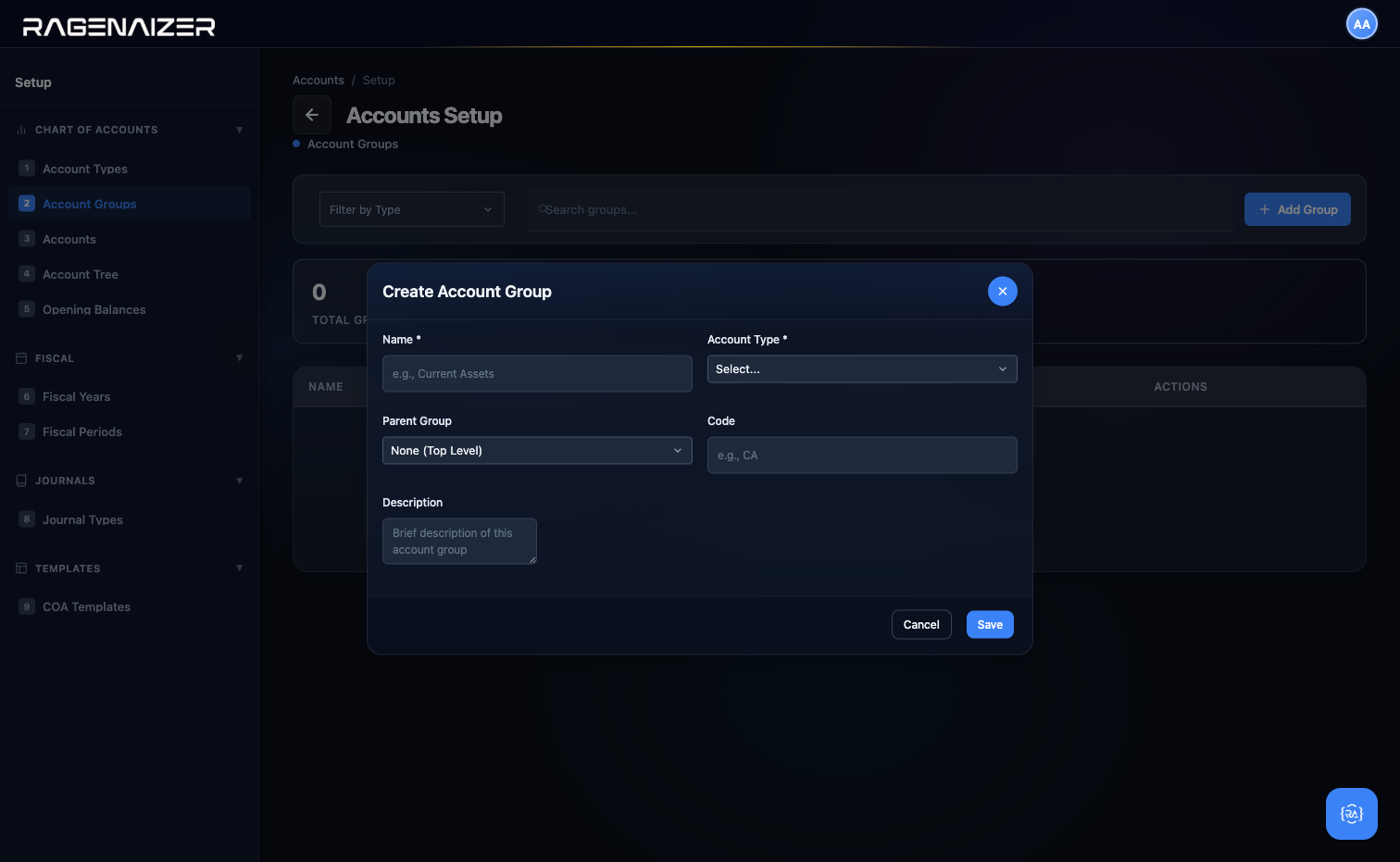Open the Filter by Type dropdown
The image size is (1400, 862).
(412, 209)
